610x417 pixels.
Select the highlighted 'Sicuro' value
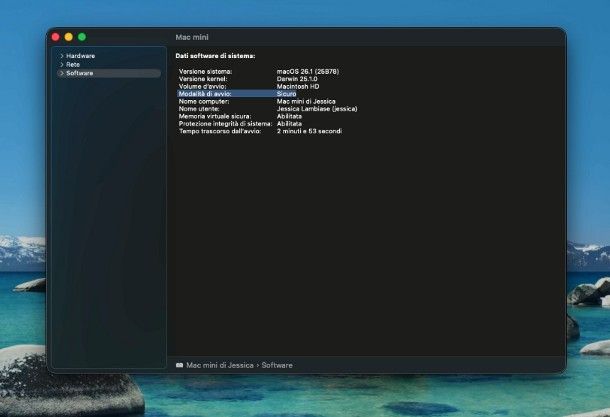pos(287,94)
